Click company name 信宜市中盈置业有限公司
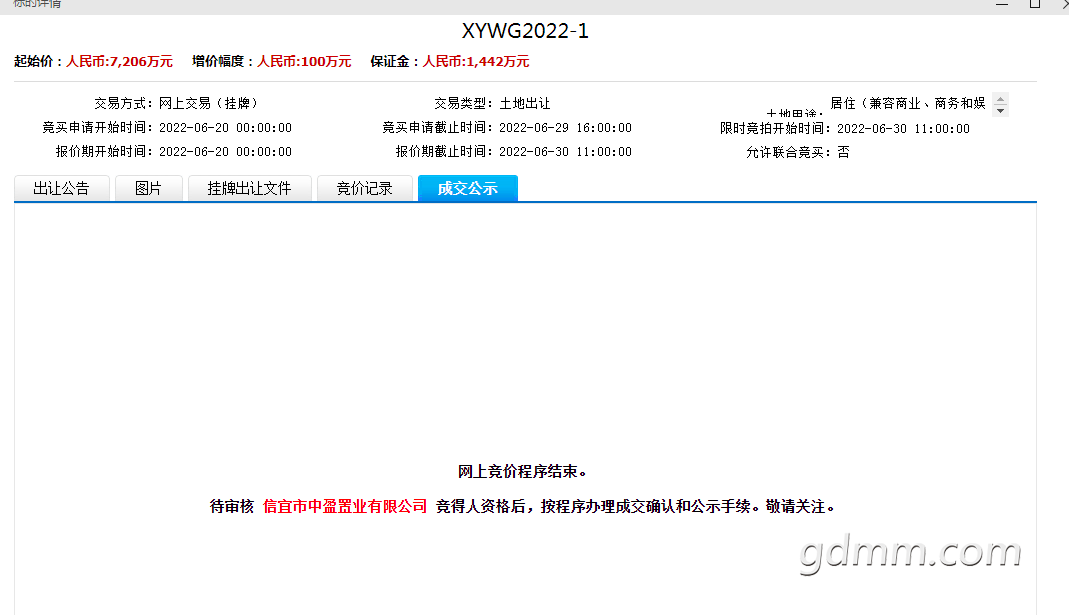The height and width of the screenshot is (615, 1069). coord(345,507)
